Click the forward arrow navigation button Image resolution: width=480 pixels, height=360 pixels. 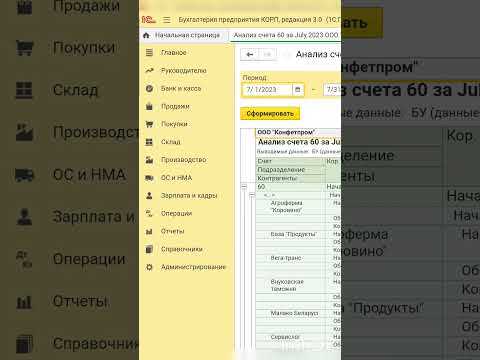pos(267,54)
